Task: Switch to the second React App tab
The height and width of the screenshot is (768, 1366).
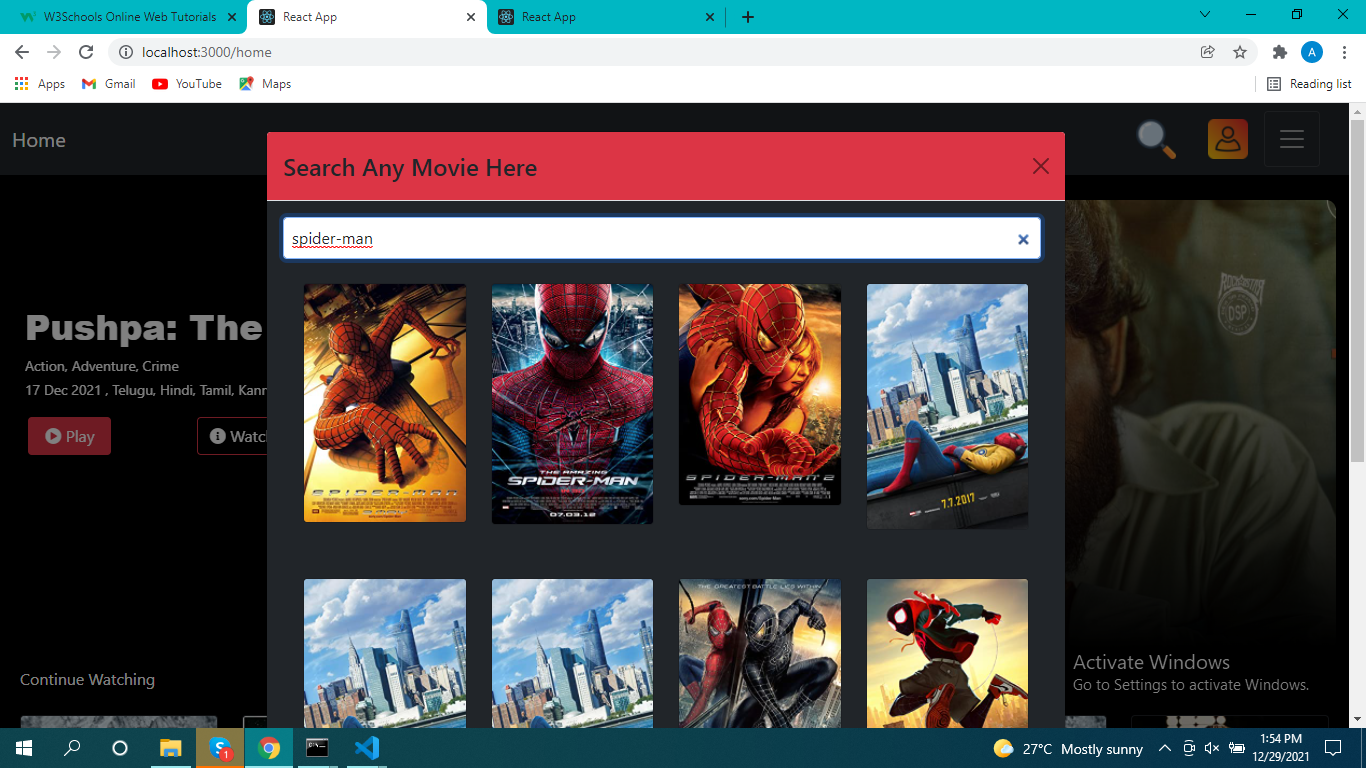Action: [x=607, y=17]
